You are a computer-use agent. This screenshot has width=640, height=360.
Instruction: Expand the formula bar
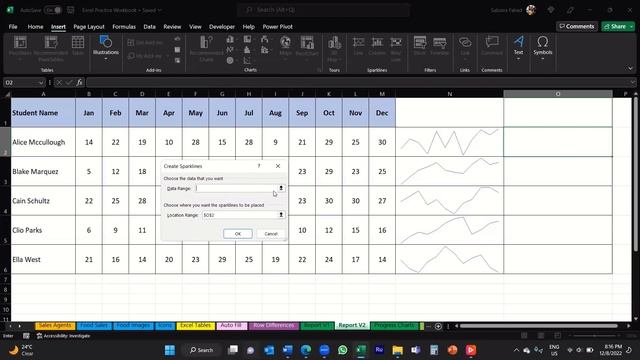click(632, 82)
